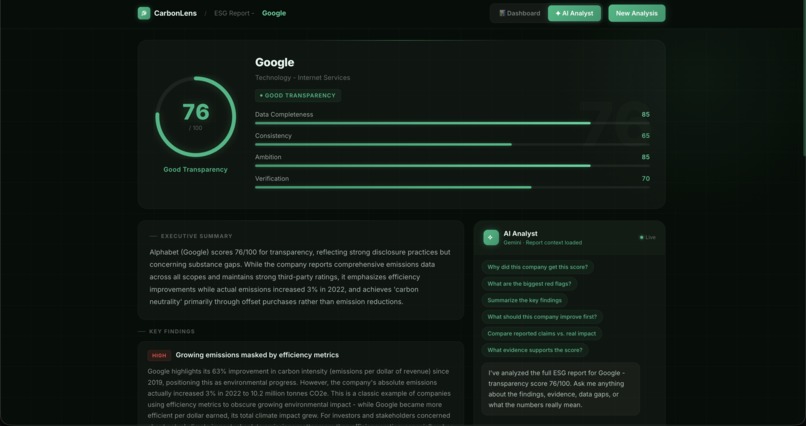Click the Verification progress bar

452,187
